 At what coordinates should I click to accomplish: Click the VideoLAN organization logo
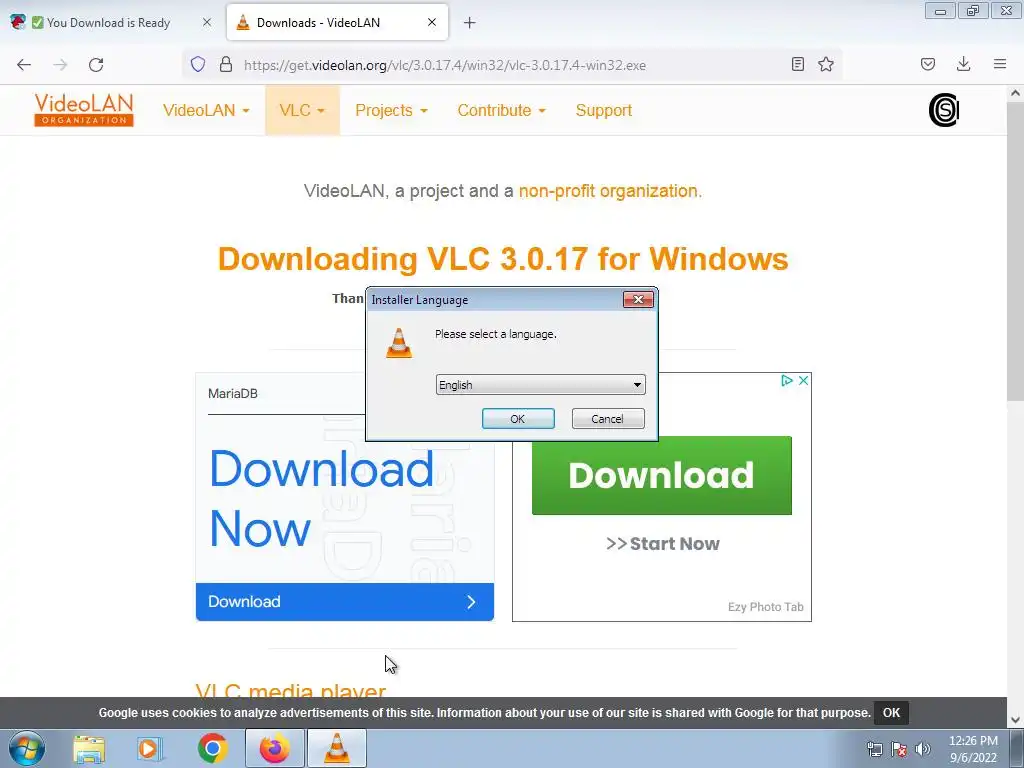point(84,110)
